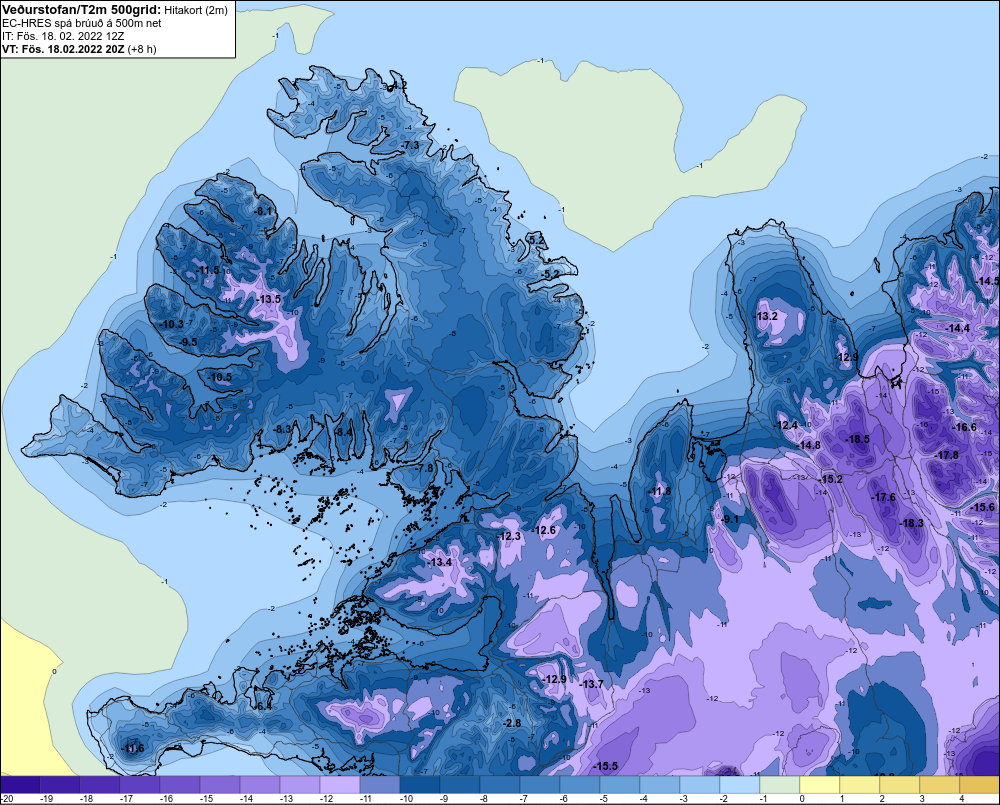Click the -12.3 temperature value
1000x805 pixels.
click(509, 536)
